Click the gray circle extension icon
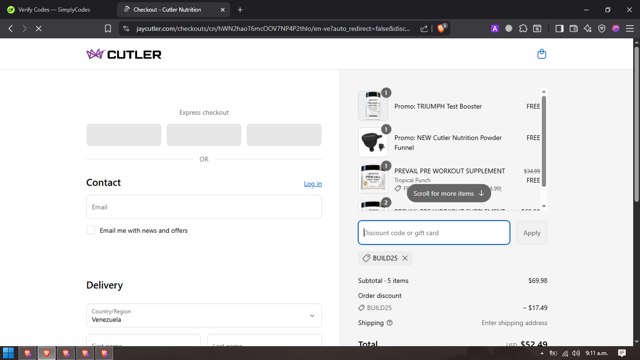The height and width of the screenshot is (360, 640). coord(509,29)
